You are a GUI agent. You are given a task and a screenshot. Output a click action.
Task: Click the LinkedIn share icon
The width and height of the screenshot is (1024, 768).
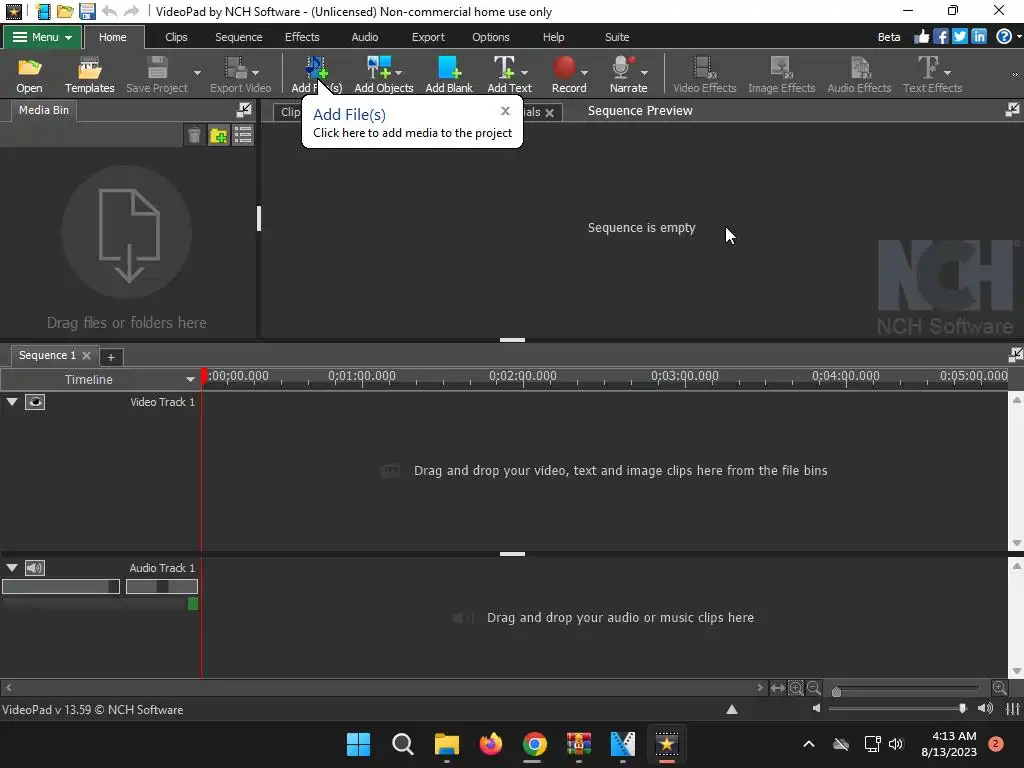click(x=978, y=37)
